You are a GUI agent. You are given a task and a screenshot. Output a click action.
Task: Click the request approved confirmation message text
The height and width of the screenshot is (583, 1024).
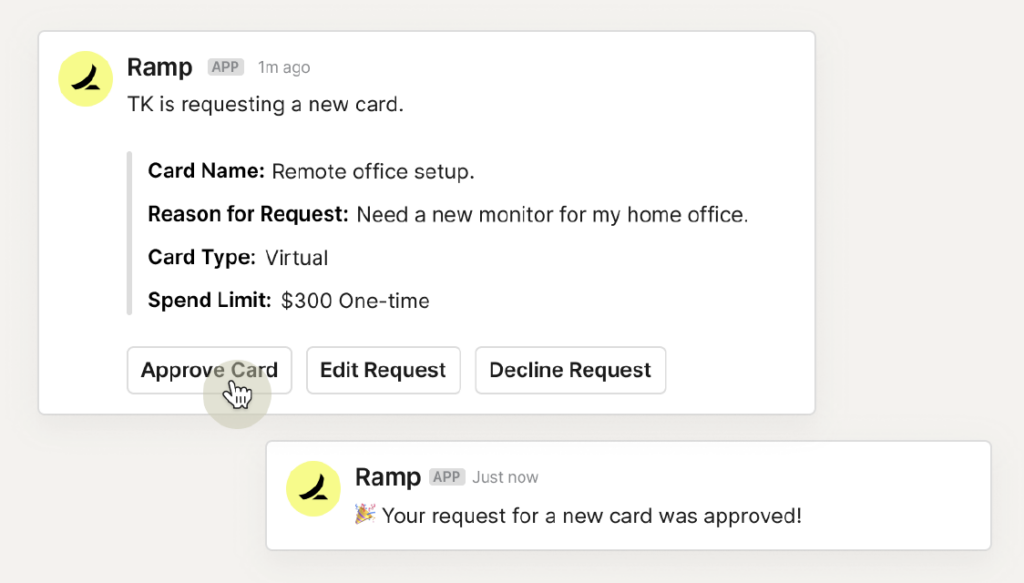tap(592, 516)
